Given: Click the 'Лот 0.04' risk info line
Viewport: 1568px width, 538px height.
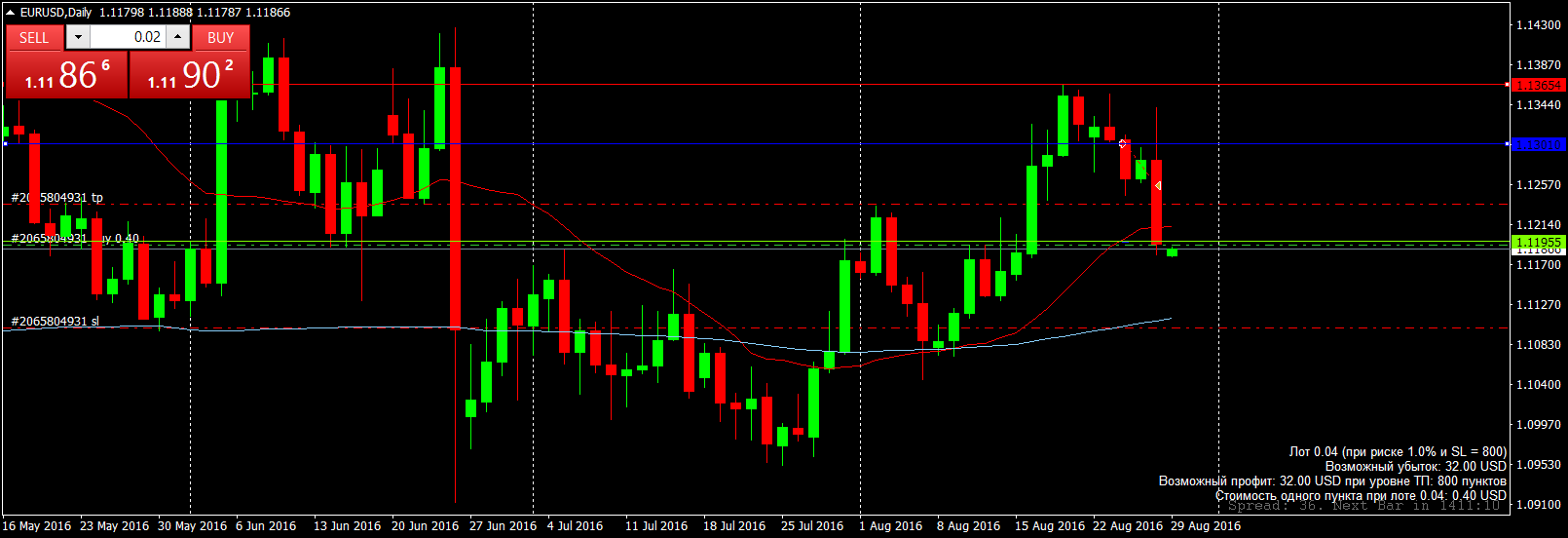Looking at the screenshot, I should coord(1398,452).
